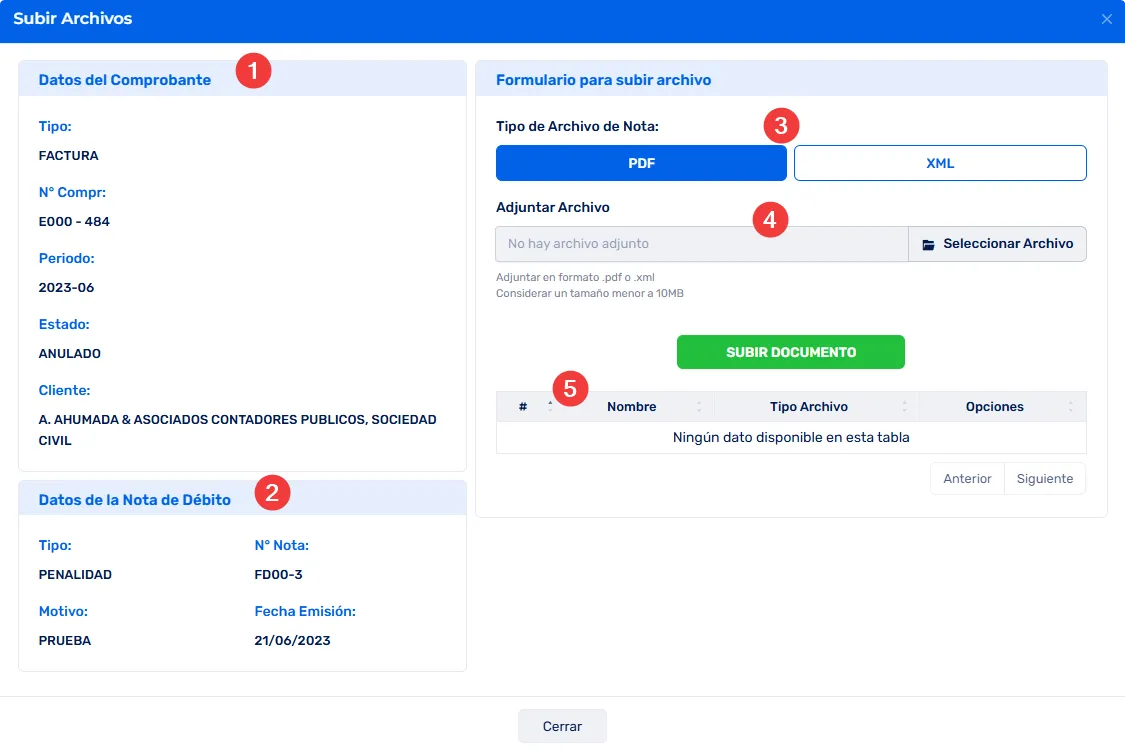This screenshot has height=750, width=1125.
Task: Close the Subir Archivos dialog with the X
Action: point(1106,19)
